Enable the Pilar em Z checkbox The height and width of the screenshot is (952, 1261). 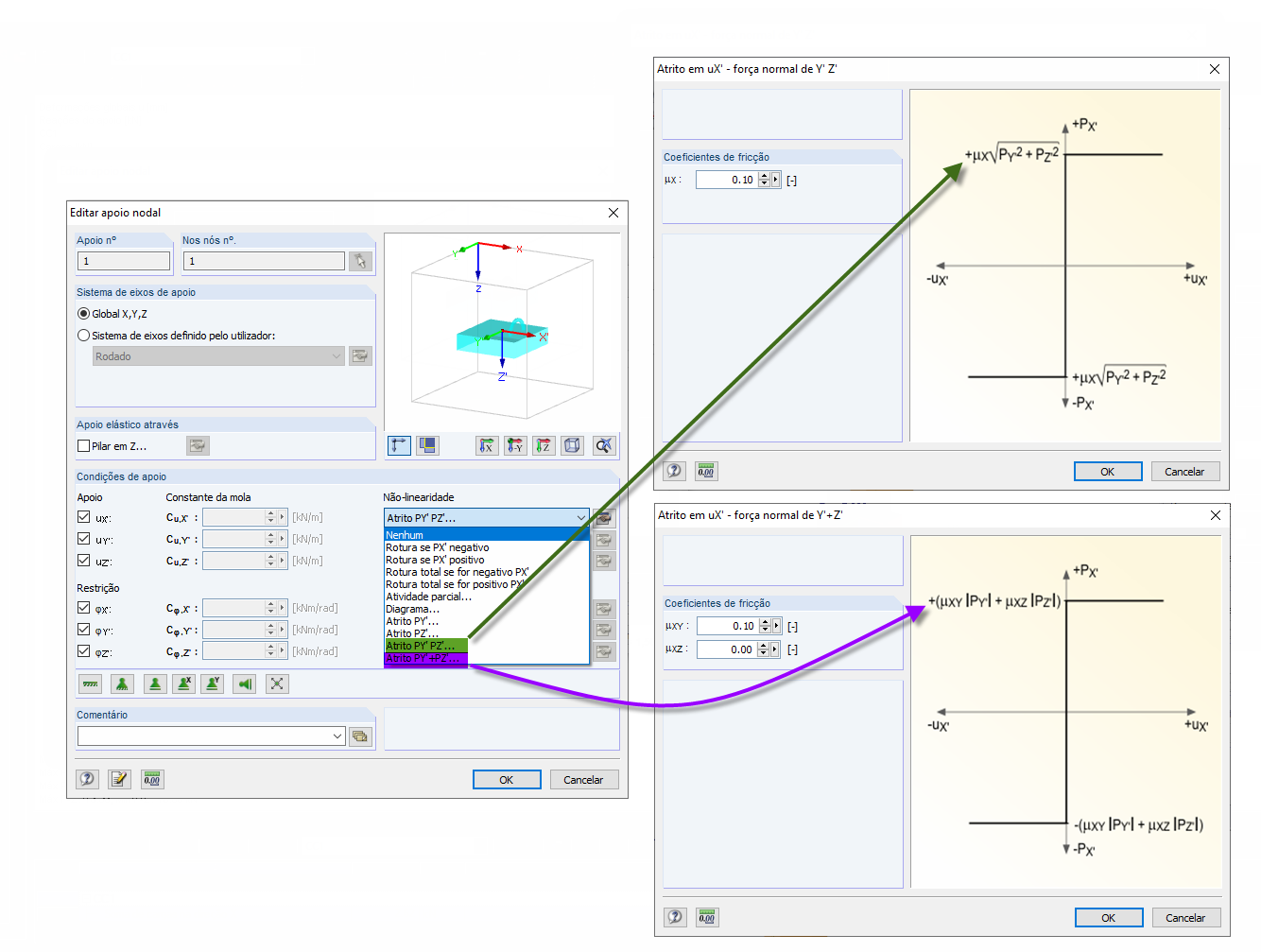pos(84,446)
